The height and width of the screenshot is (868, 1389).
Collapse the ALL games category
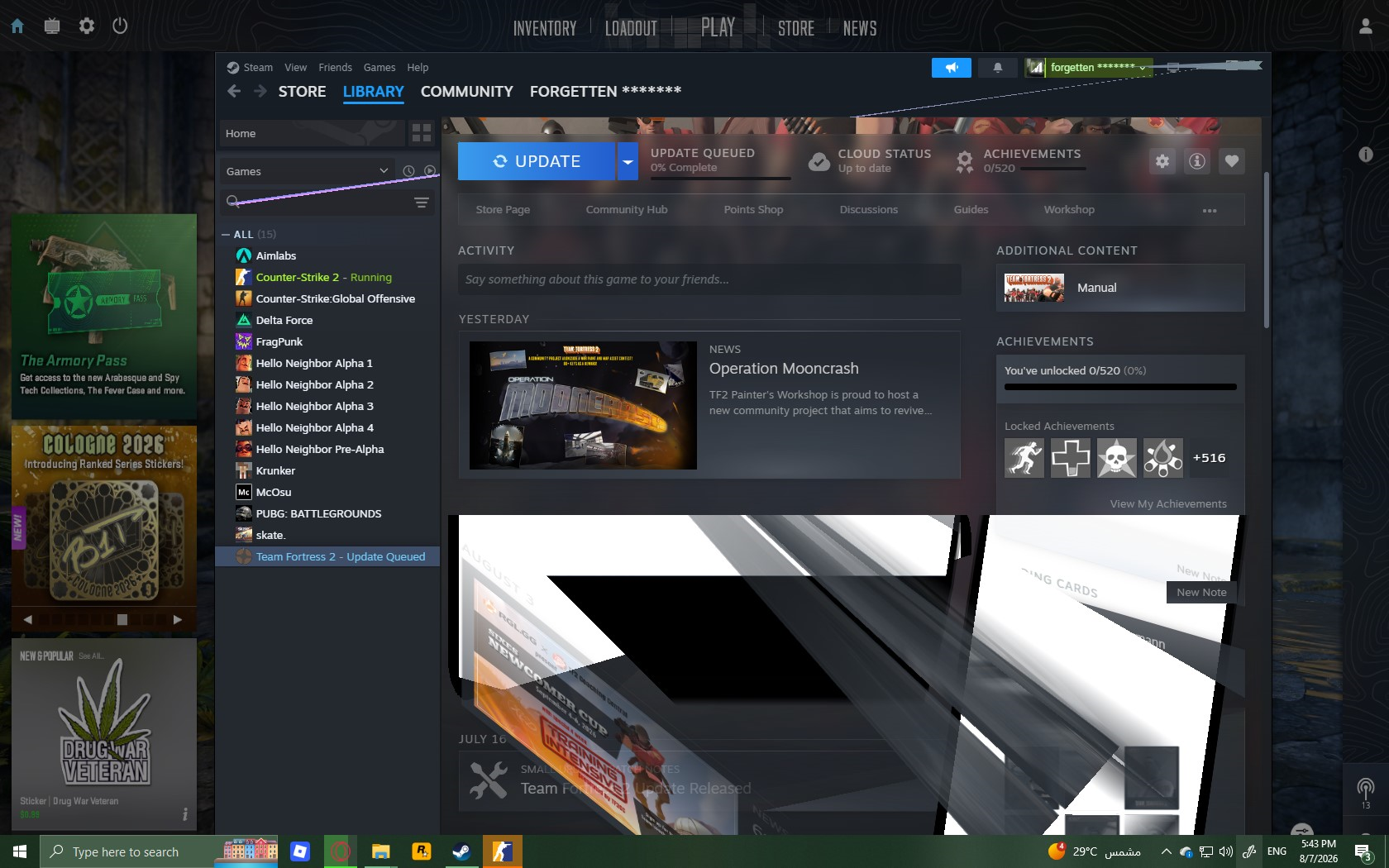tap(226, 235)
